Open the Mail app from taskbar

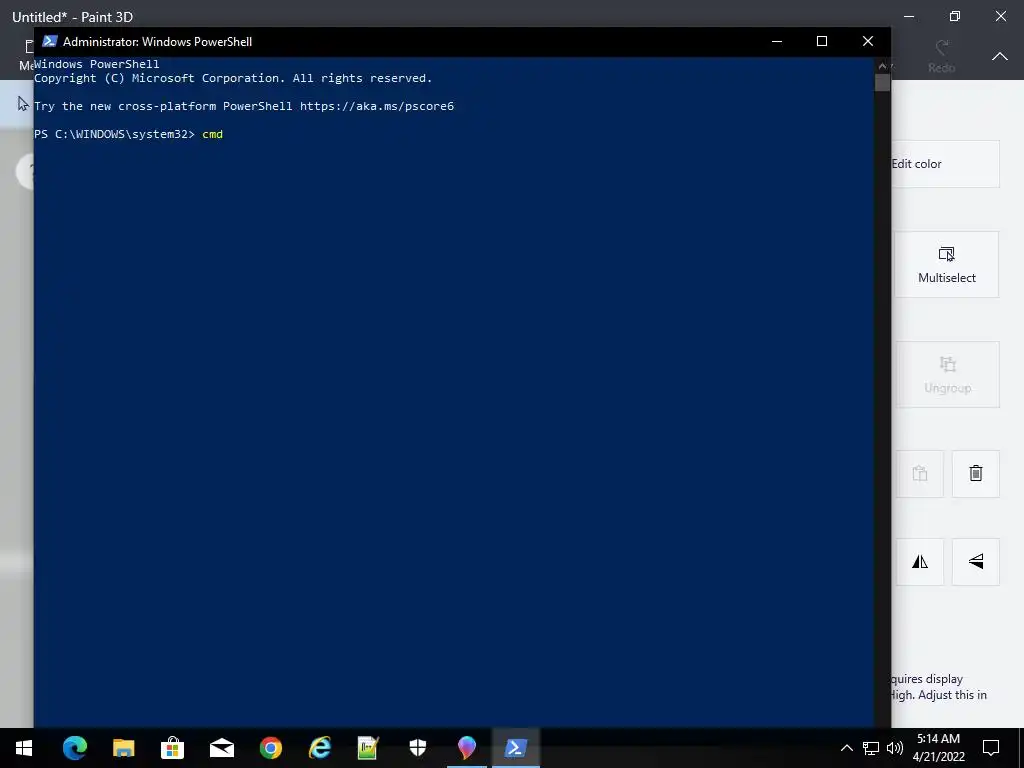tap(221, 748)
